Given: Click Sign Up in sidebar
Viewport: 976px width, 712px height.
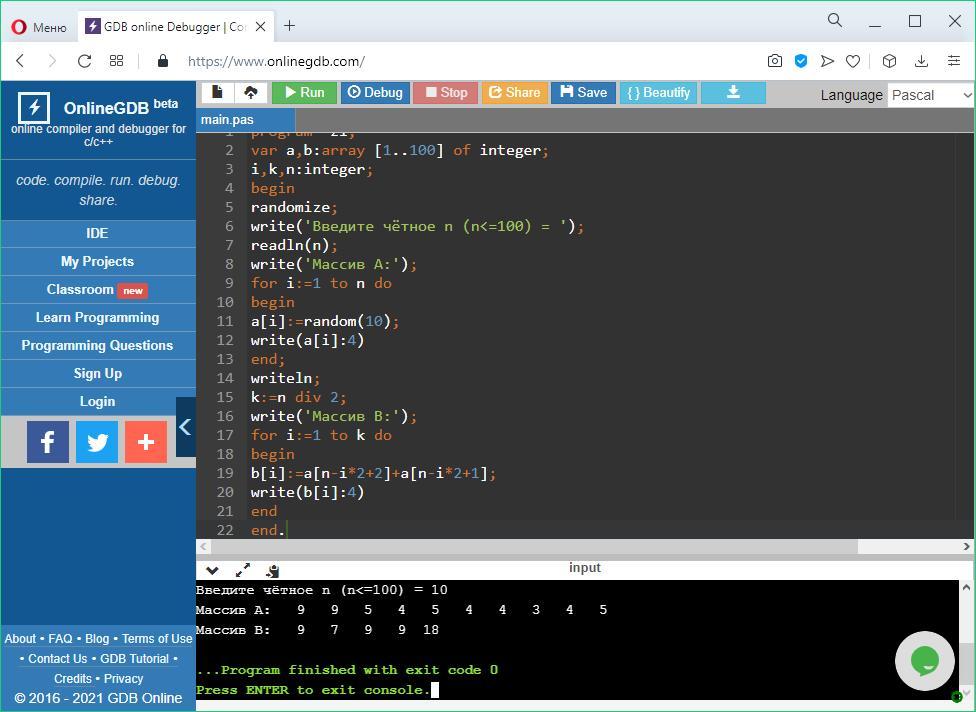Looking at the screenshot, I should 98,373.
